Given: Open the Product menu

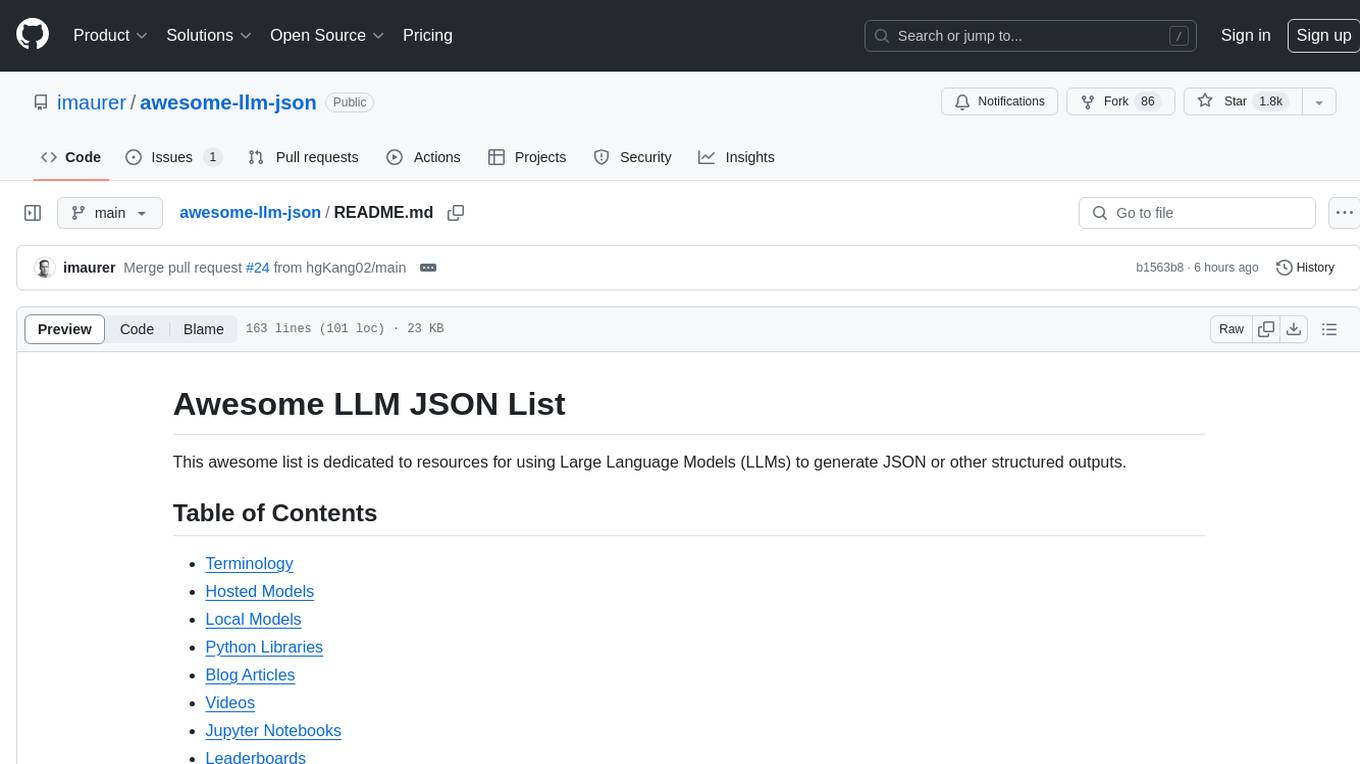Looking at the screenshot, I should tap(110, 35).
